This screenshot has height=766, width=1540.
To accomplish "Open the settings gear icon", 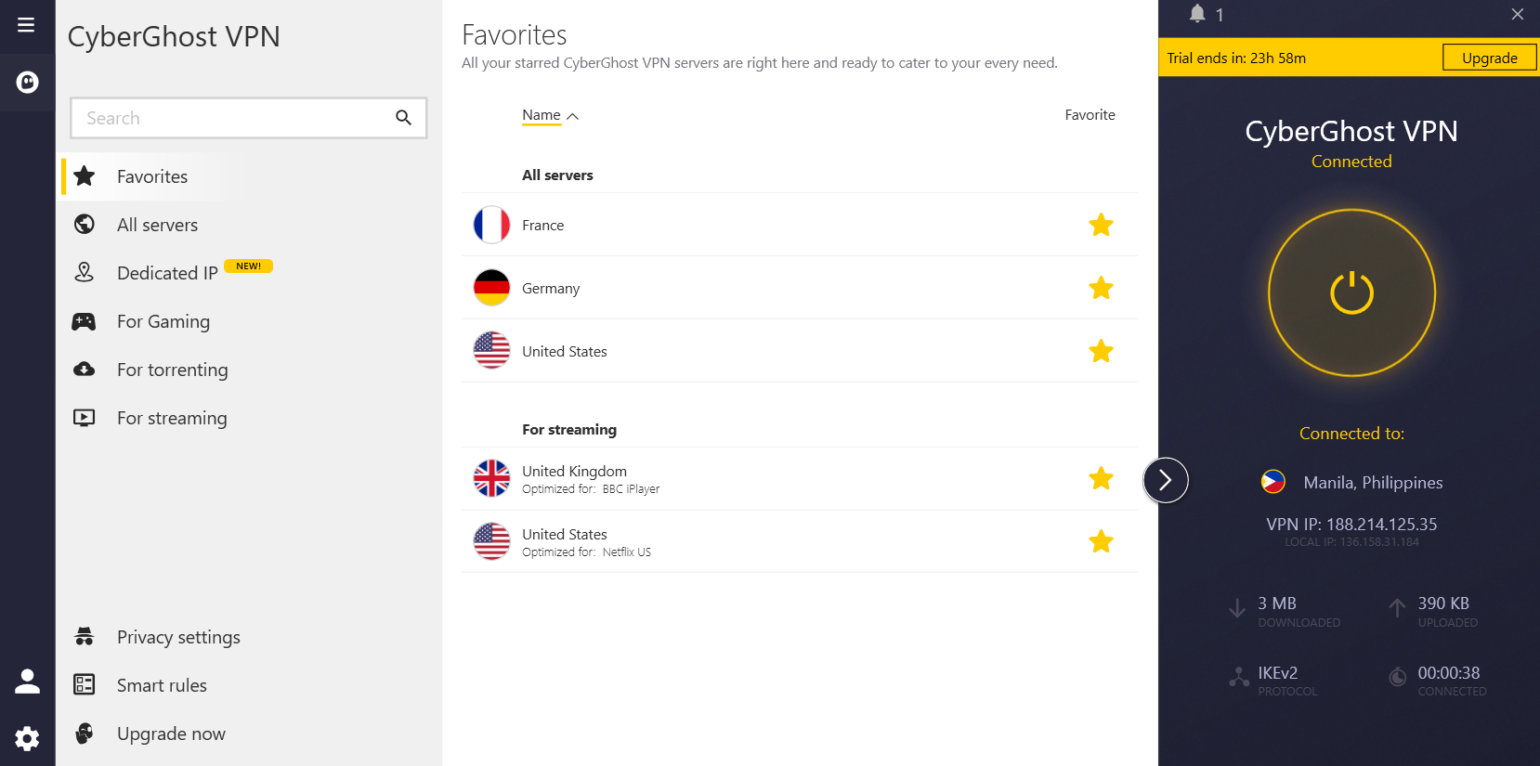I will click(26, 739).
